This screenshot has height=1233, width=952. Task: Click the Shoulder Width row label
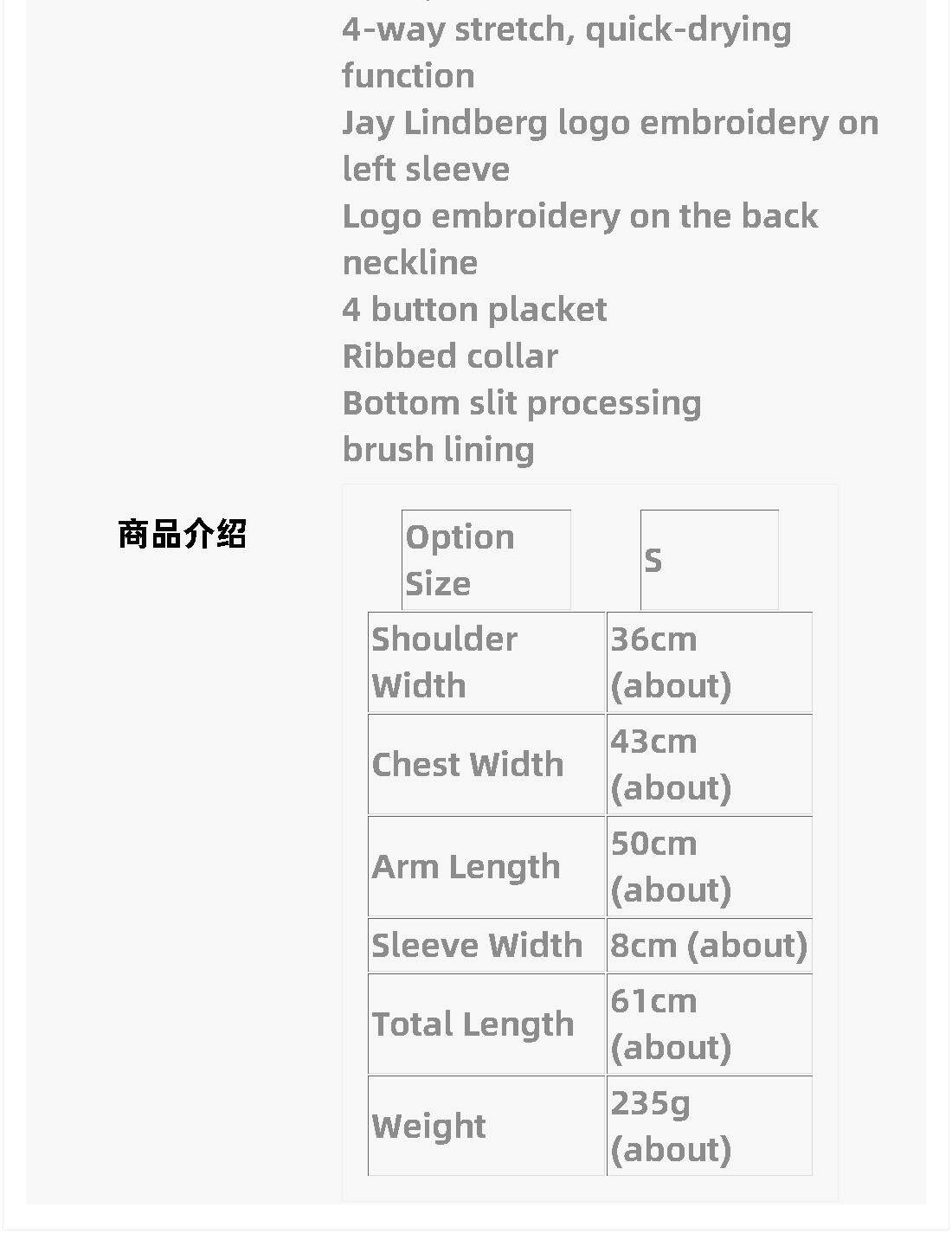pyautogui.click(x=486, y=662)
